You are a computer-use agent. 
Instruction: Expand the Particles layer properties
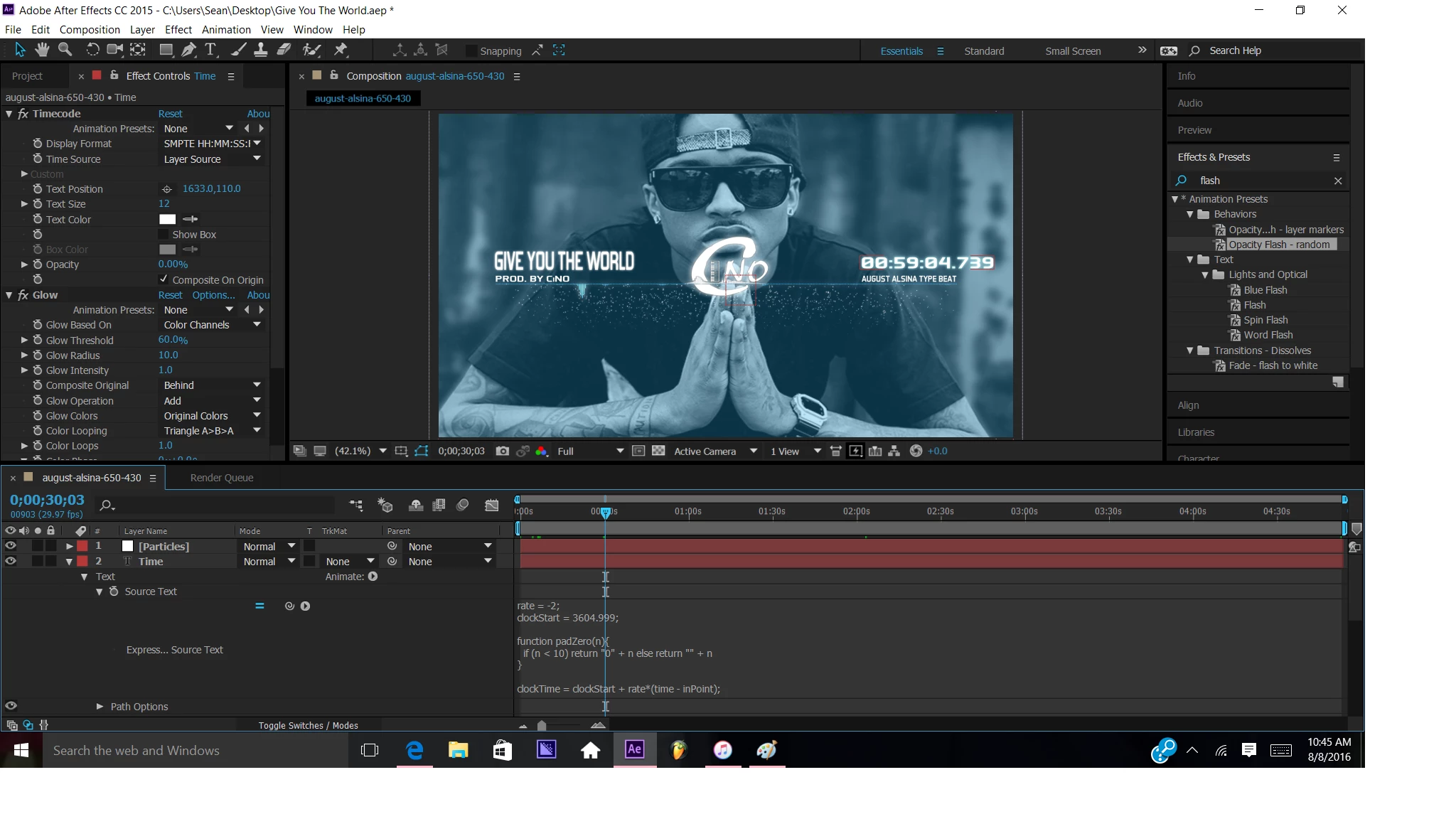click(69, 546)
